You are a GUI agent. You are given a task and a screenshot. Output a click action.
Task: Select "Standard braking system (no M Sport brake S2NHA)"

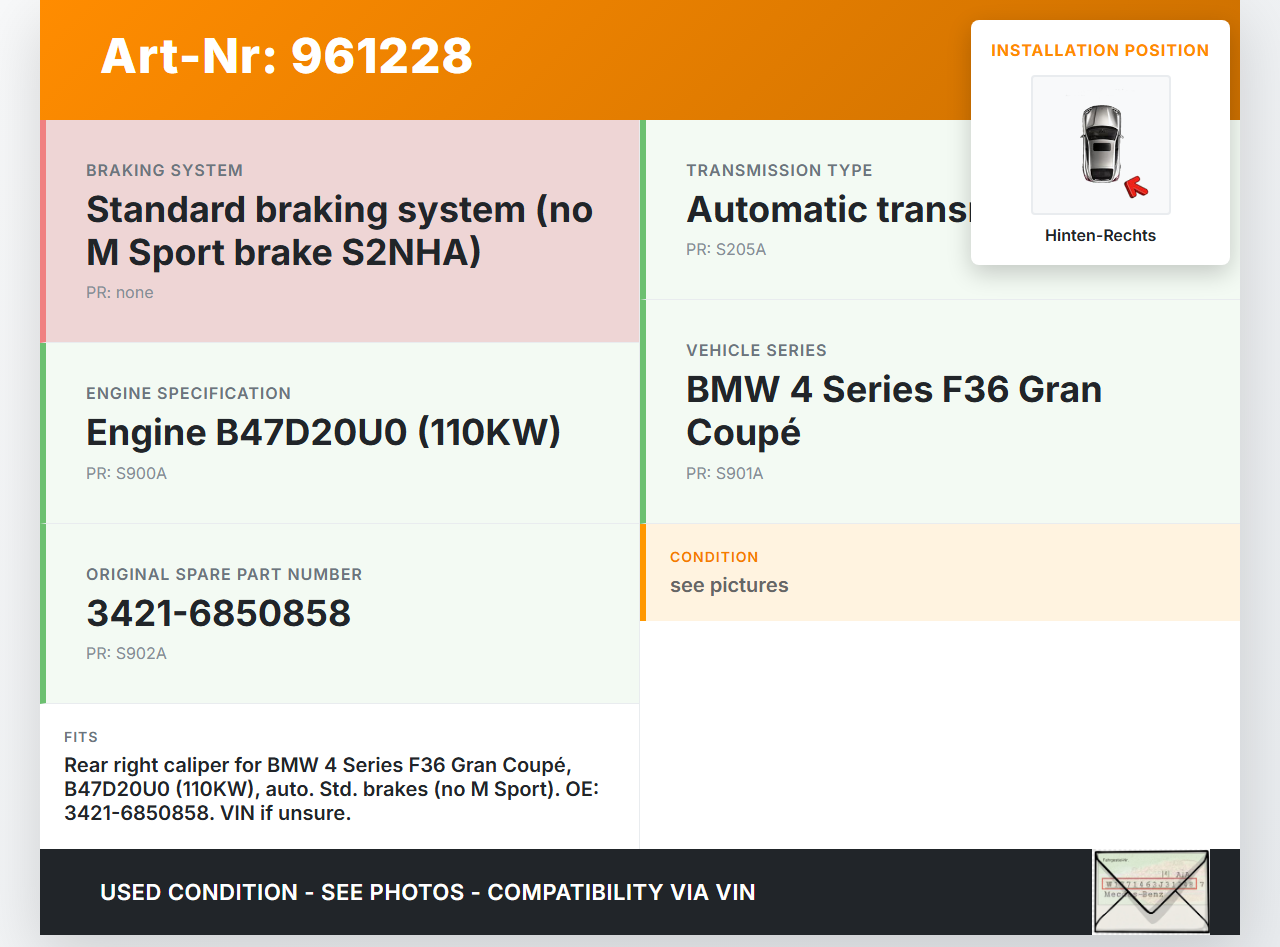point(340,231)
